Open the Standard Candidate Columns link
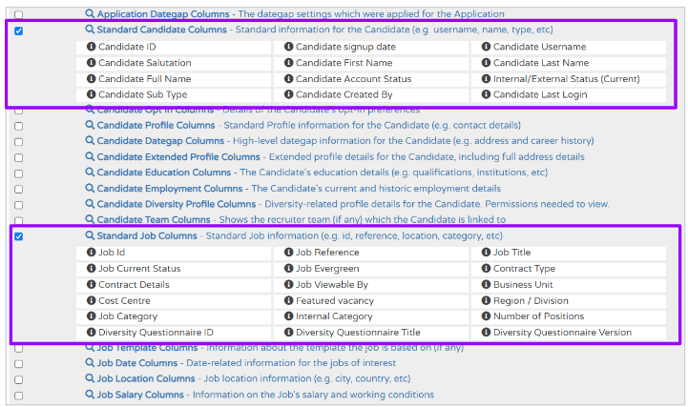 tap(161, 29)
